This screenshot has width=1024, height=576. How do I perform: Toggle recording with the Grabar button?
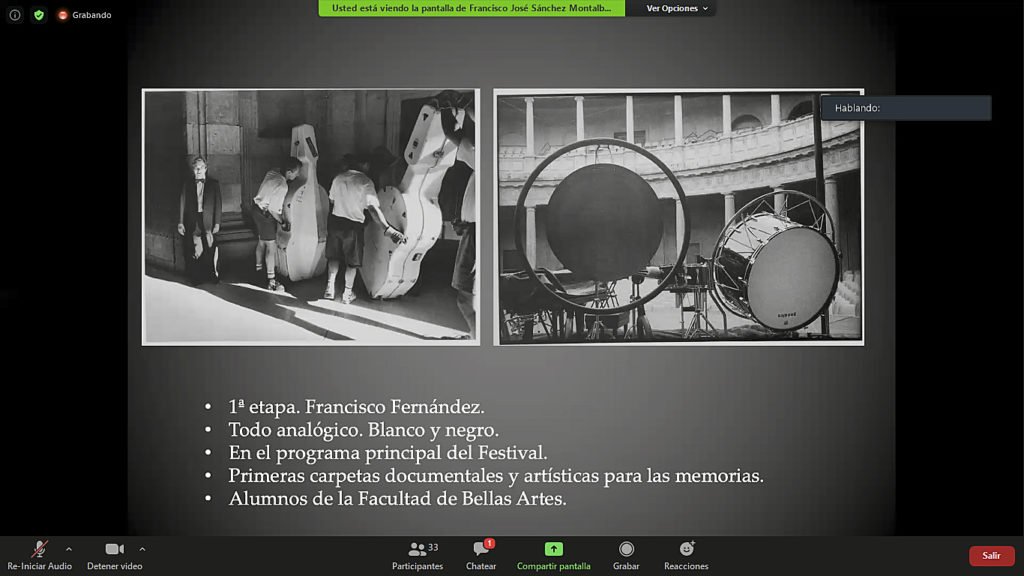626,555
